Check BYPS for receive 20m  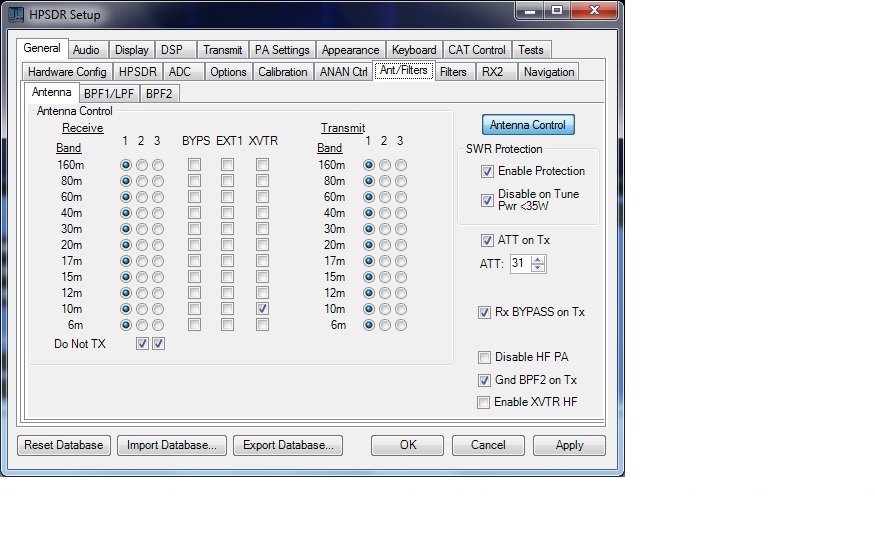point(194,245)
